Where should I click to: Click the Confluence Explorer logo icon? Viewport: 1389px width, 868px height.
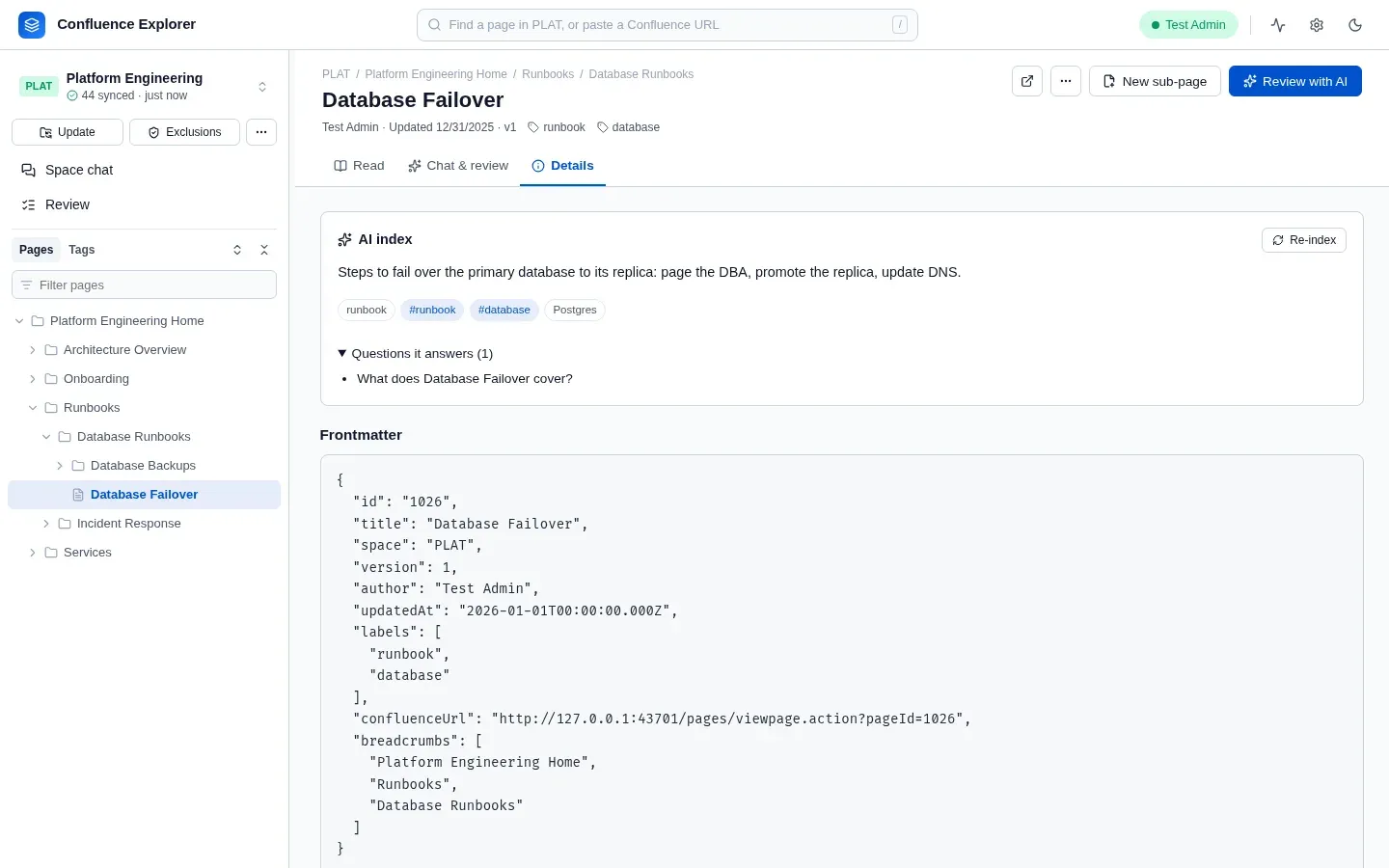(32, 25)
